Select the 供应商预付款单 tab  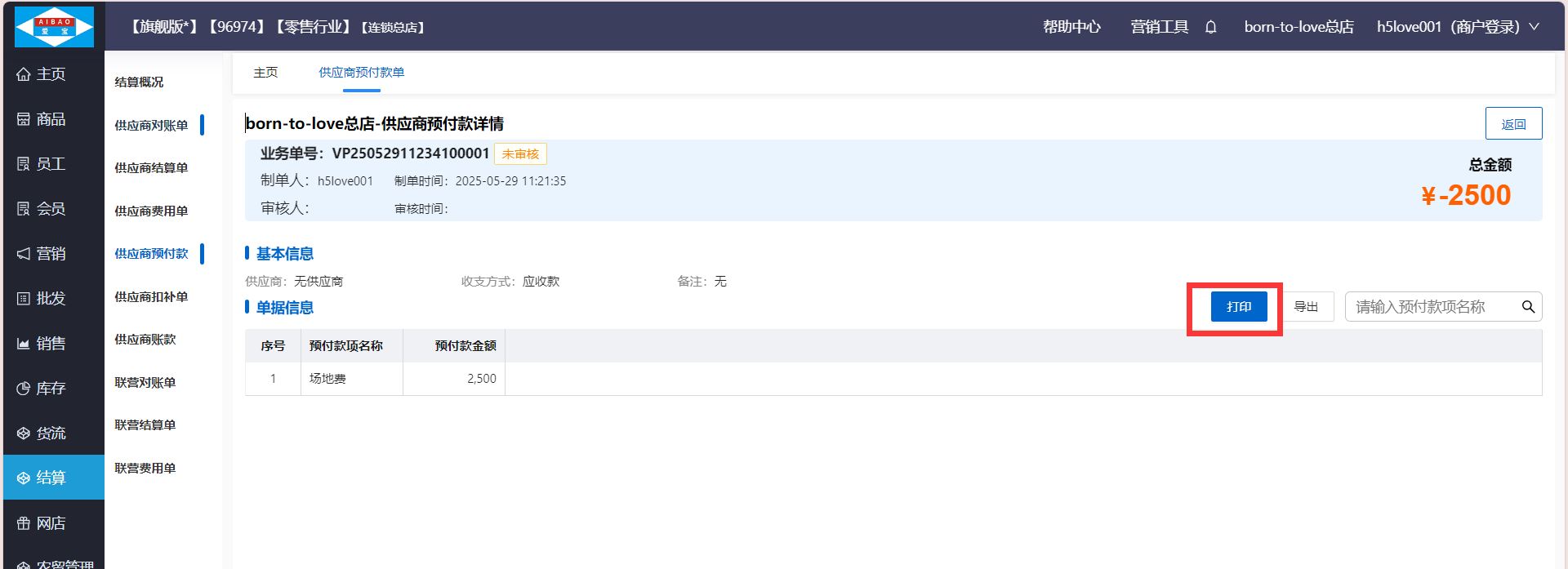coord(361,73)
